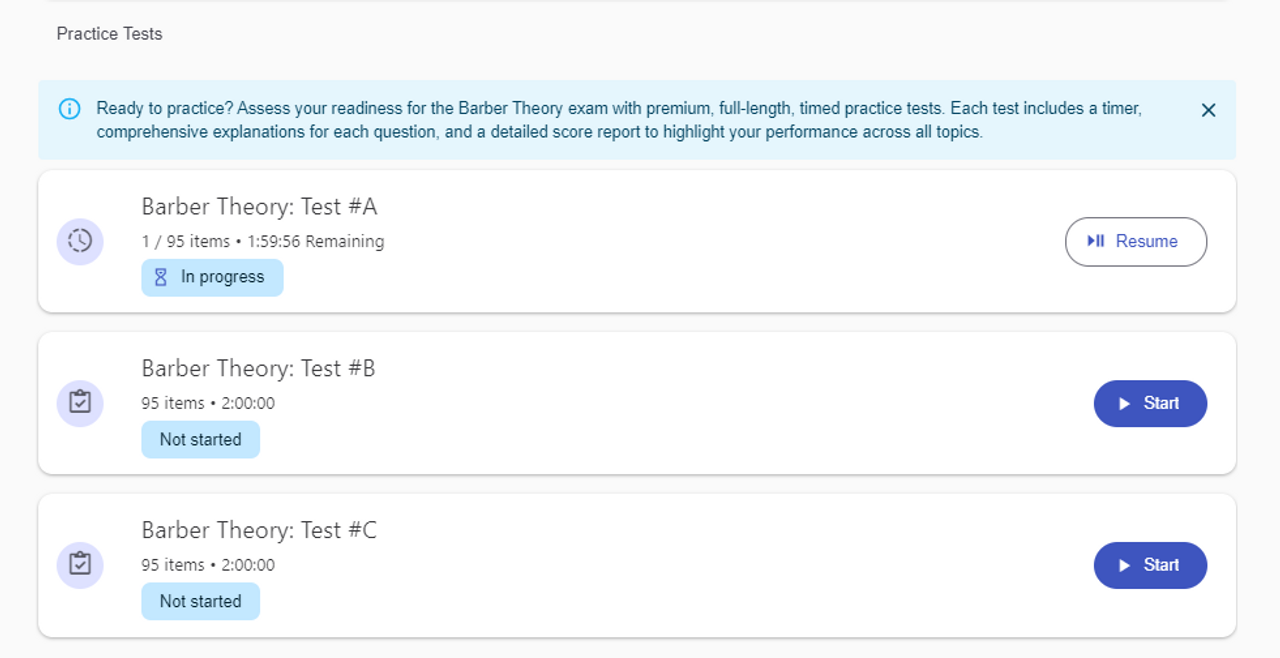The width and height of the screenshot is (1280, 658).
Task: Start Barber Theory Test #C
Action: click(x=1150, y=565)
